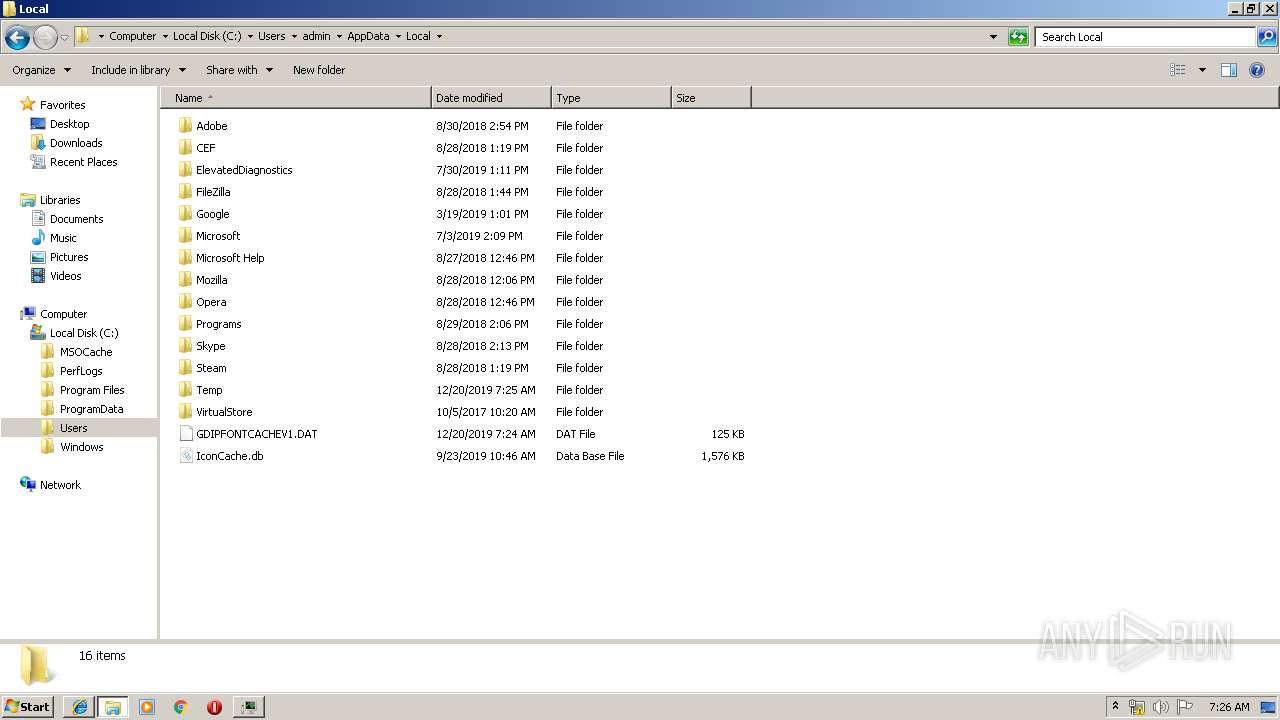1280x720 pixels.
Task: Select Local Disk (C:) in the tree
Action: 84,333
